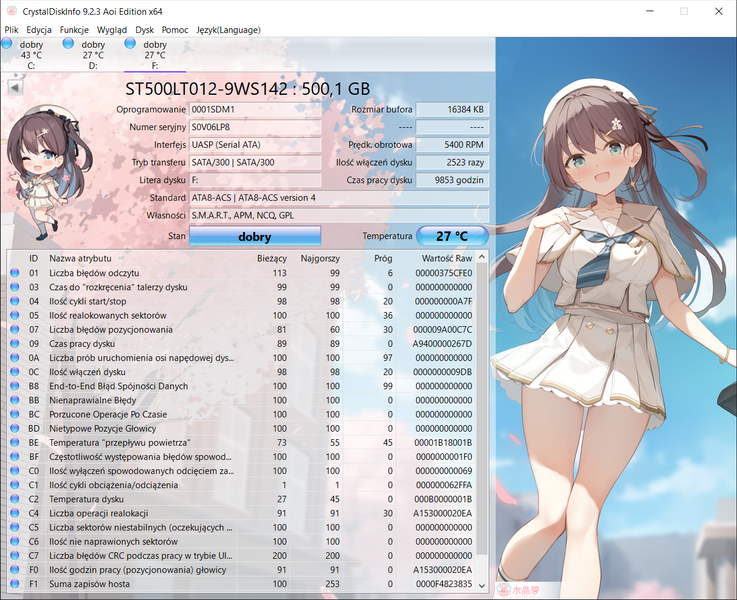Click status icon for Liczba błędów CRC row
Image resolution: width=737 pixels, height=600 pixels.
click(x=15, y=555)
